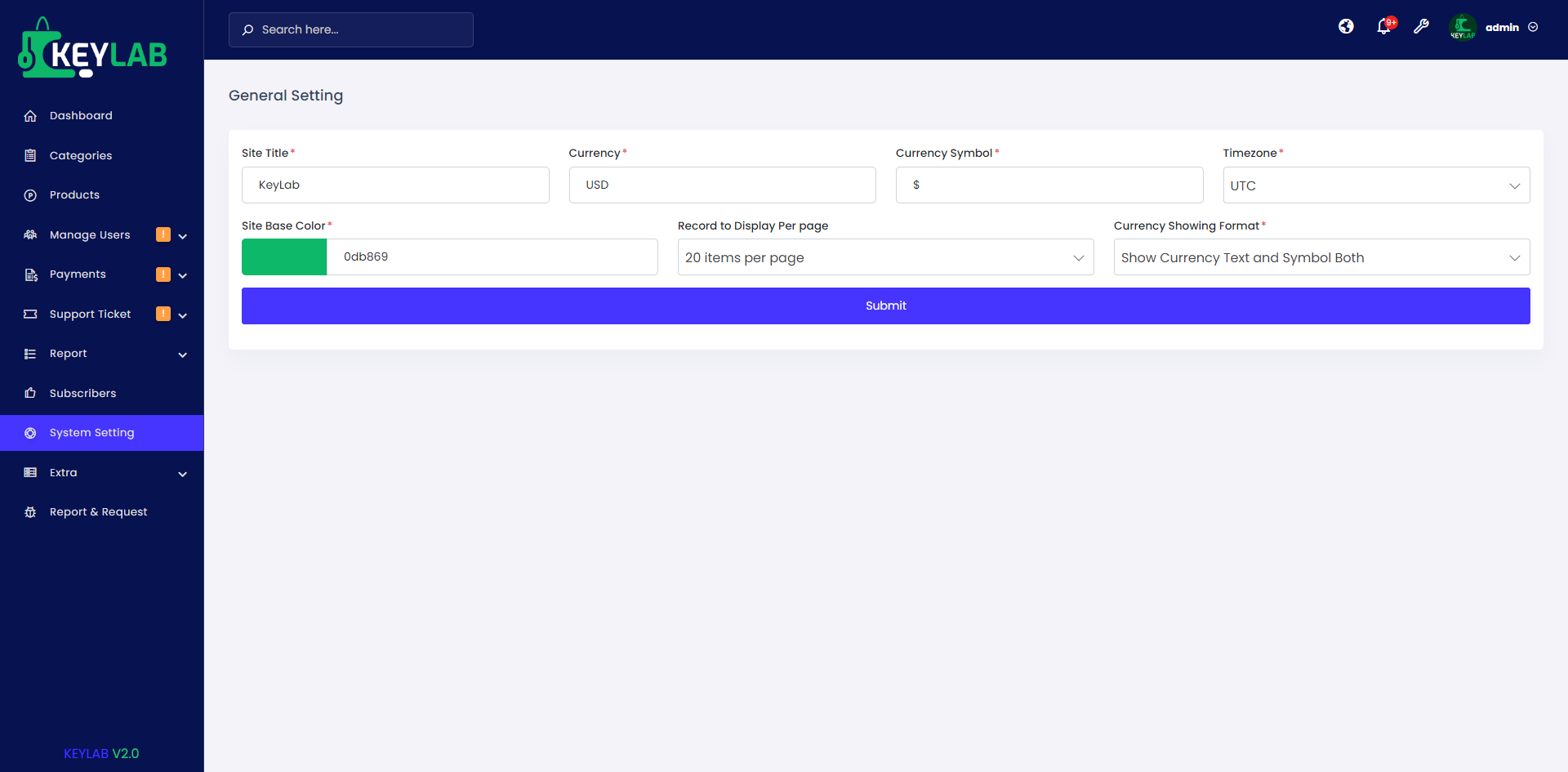Click the Categories clipboard icon
Viewport: 1568px width, 772px height.
coord(30,155)
